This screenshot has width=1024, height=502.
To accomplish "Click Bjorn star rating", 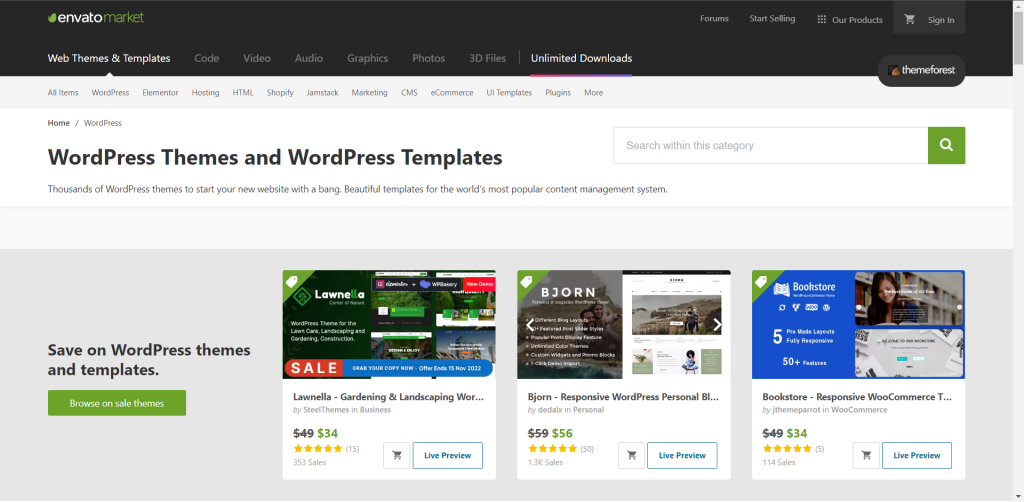I will 552,448.
